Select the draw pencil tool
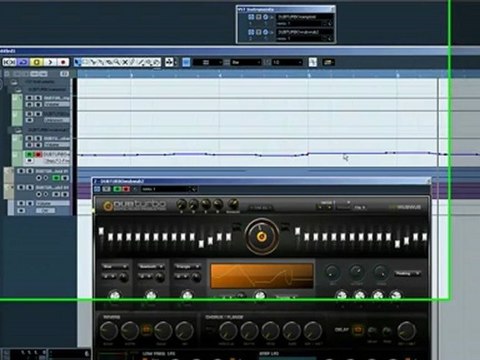Screen dimensions: 480x360 point(133,62)
